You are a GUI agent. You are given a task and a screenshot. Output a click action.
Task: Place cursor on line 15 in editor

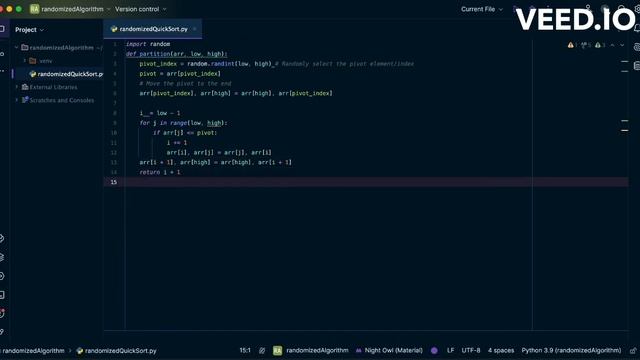pos(376,182)
